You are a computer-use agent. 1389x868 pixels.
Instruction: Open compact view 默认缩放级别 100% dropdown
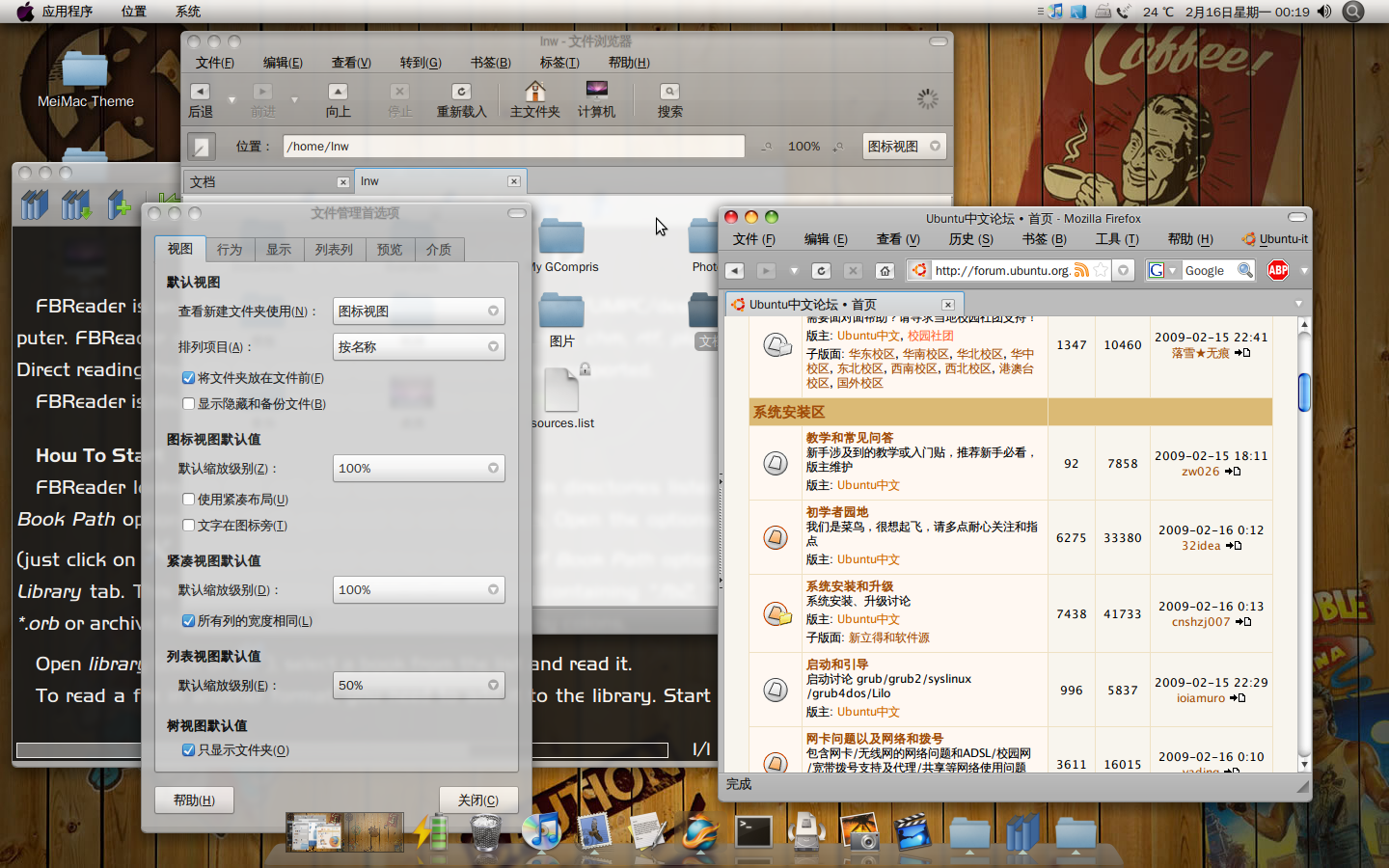point(419,590)
